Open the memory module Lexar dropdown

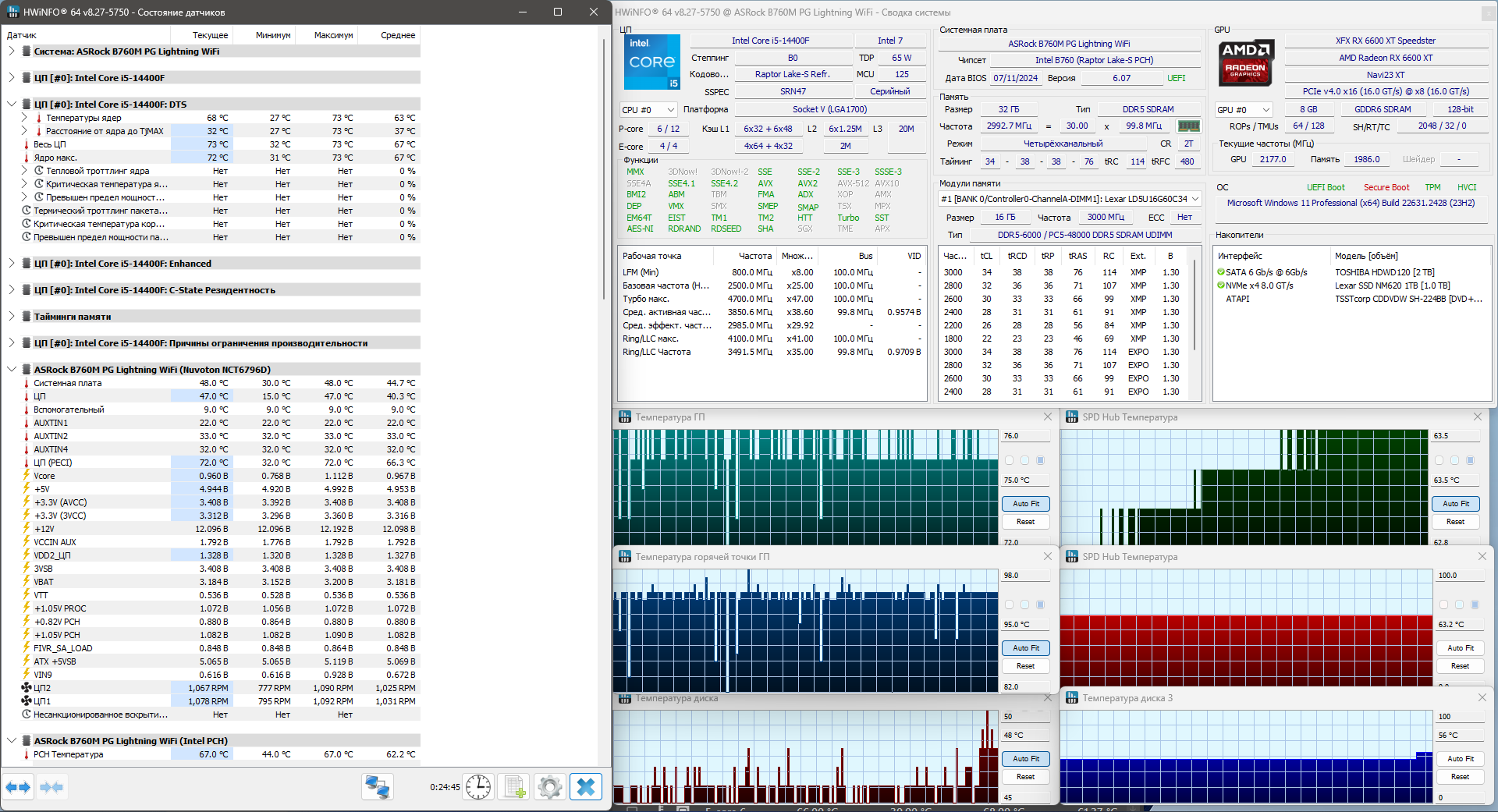(1069, 199)
